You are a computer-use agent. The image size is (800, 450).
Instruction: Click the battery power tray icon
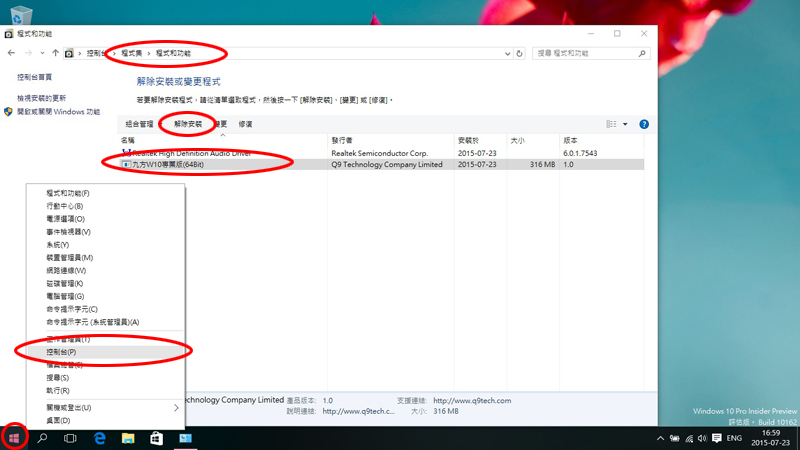click(x=674, y=438)
